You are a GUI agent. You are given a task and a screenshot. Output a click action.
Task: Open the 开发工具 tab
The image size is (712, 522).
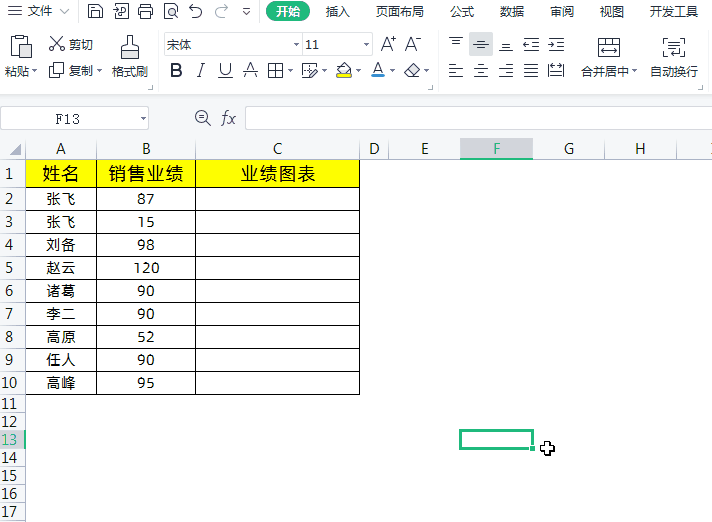pyautogui.click(x=673, y=11)
